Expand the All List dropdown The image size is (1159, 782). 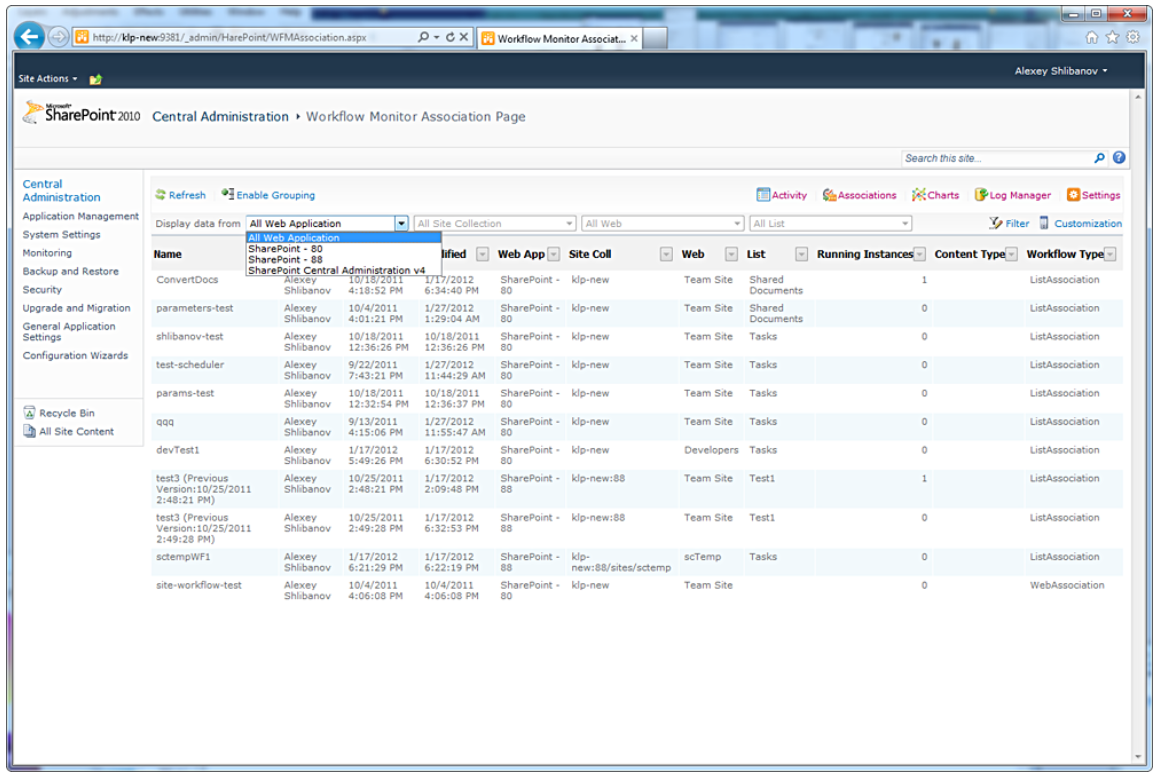pos(905,224)
